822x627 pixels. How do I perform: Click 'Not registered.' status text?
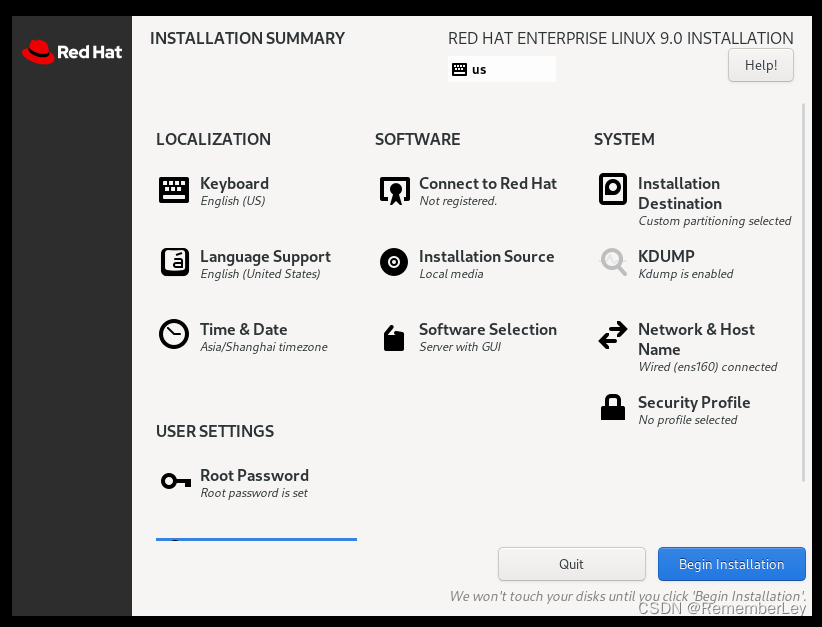click(x=458, y=201)
